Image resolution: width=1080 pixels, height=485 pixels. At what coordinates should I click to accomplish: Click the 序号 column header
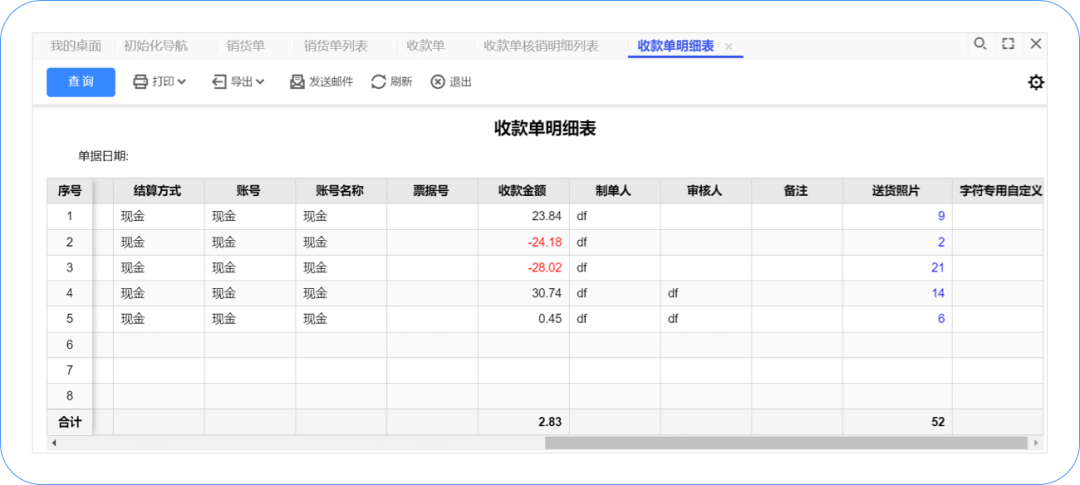click(x=70, y=191)
